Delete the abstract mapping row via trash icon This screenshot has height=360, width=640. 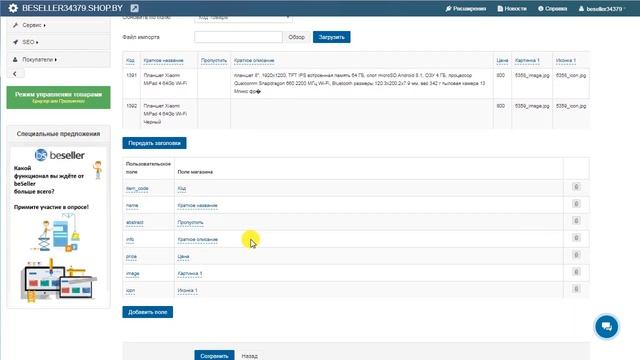pyautogui.click(x=576, y=221)
